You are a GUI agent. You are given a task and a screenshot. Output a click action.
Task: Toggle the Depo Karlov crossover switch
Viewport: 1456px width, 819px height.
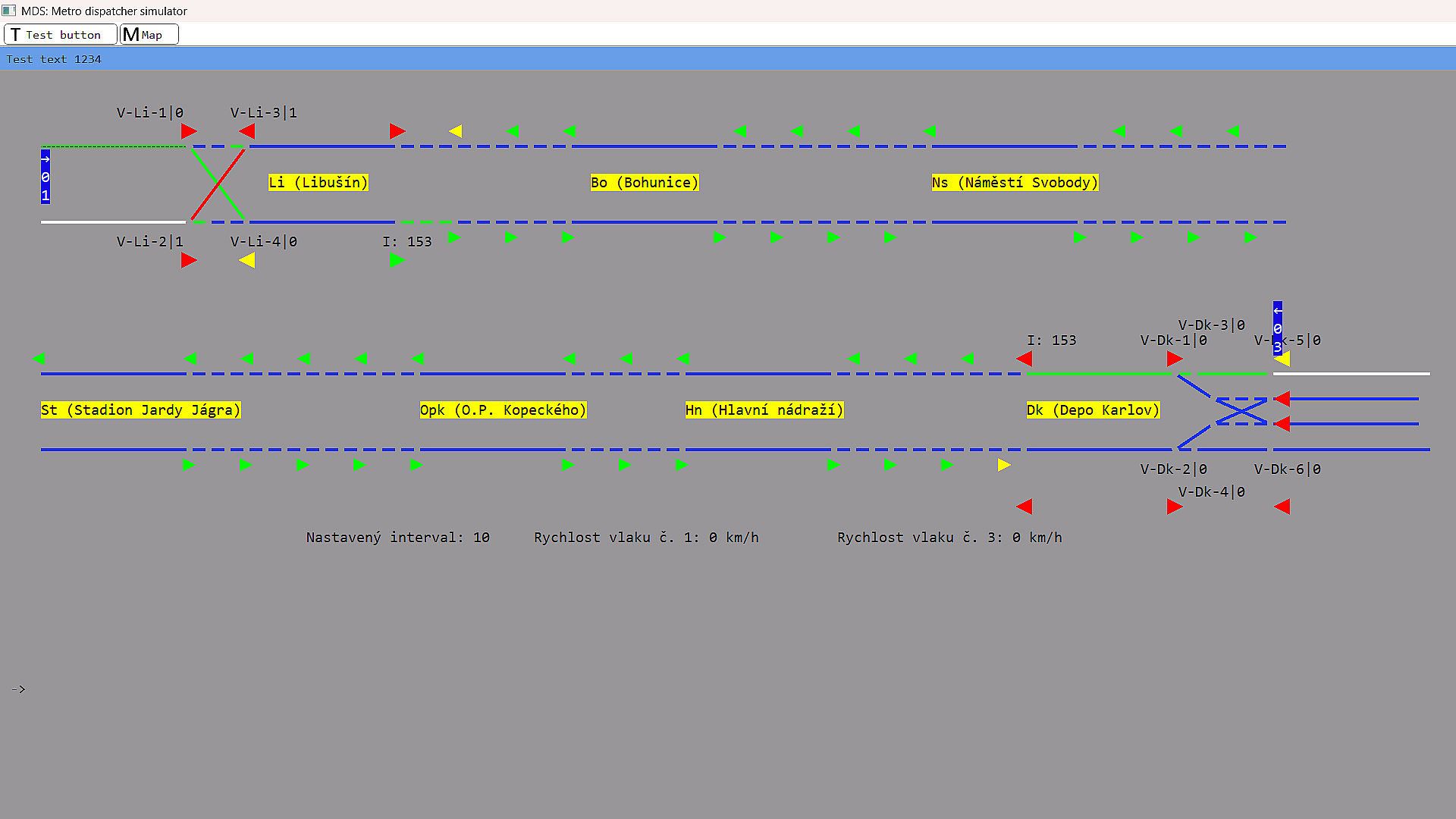click(x=1241, y=411)
